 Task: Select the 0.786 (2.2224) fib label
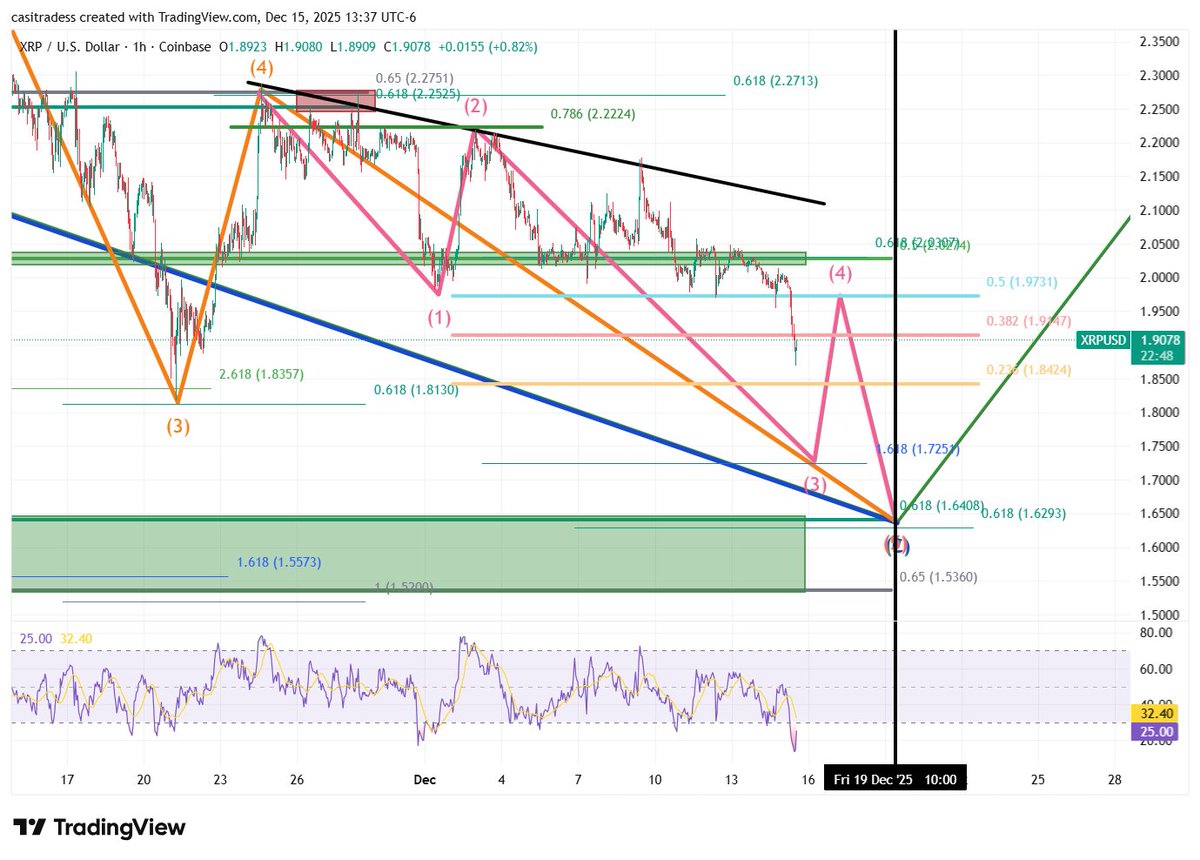(x=593, y=114)
